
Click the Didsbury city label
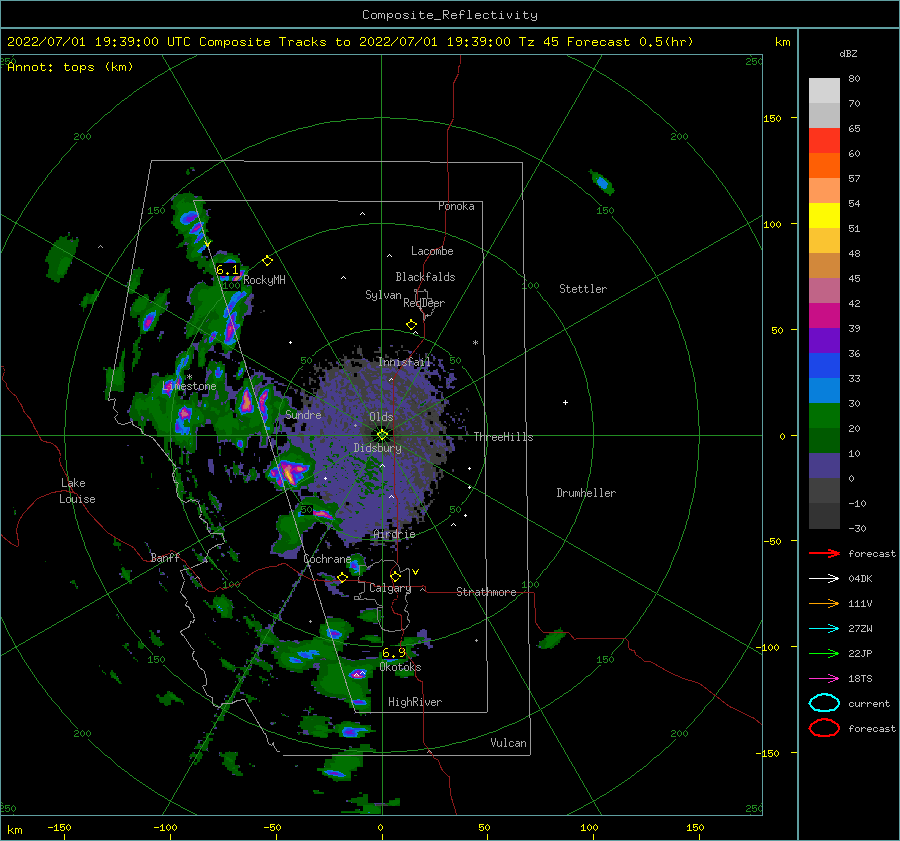[378, 448]
